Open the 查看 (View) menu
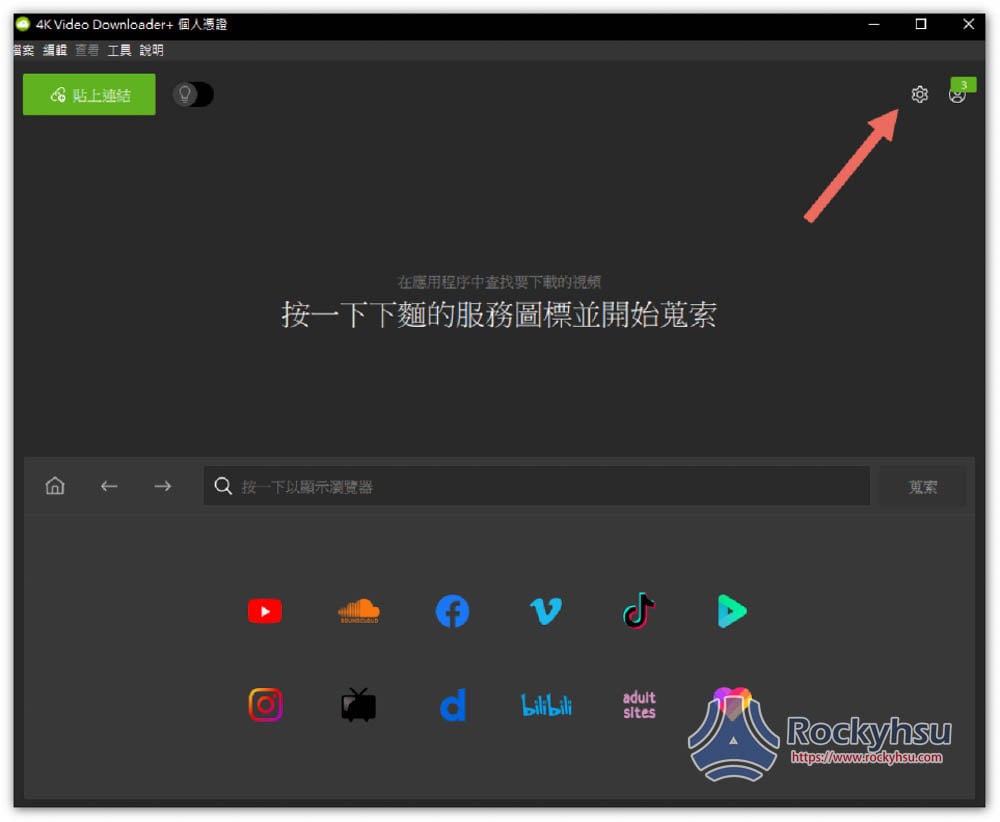Image resolution: width=1000 pixels, height=822 pixels. 87,50
